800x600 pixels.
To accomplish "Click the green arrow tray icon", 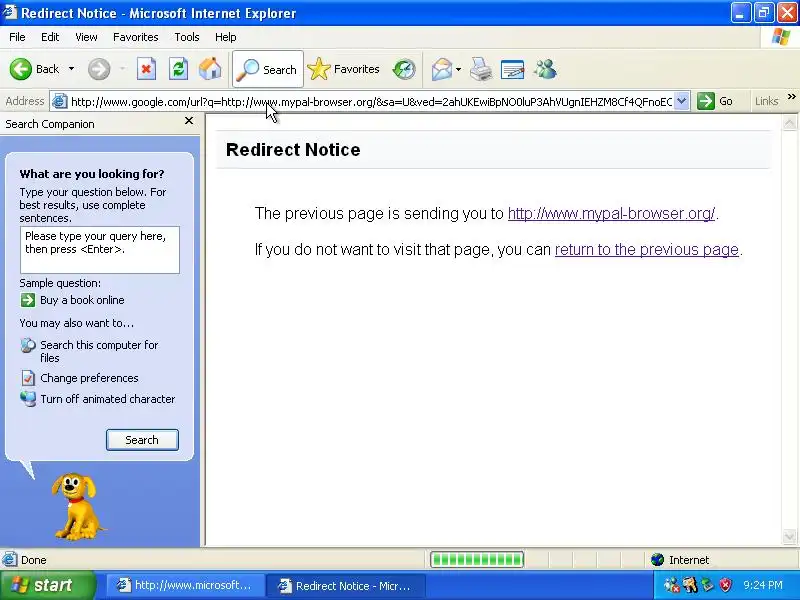I will click(x=708, y=585).
